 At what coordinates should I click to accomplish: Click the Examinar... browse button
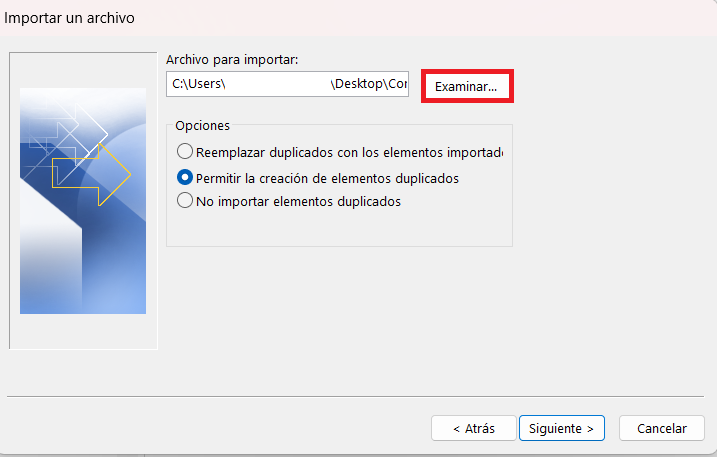466,86
